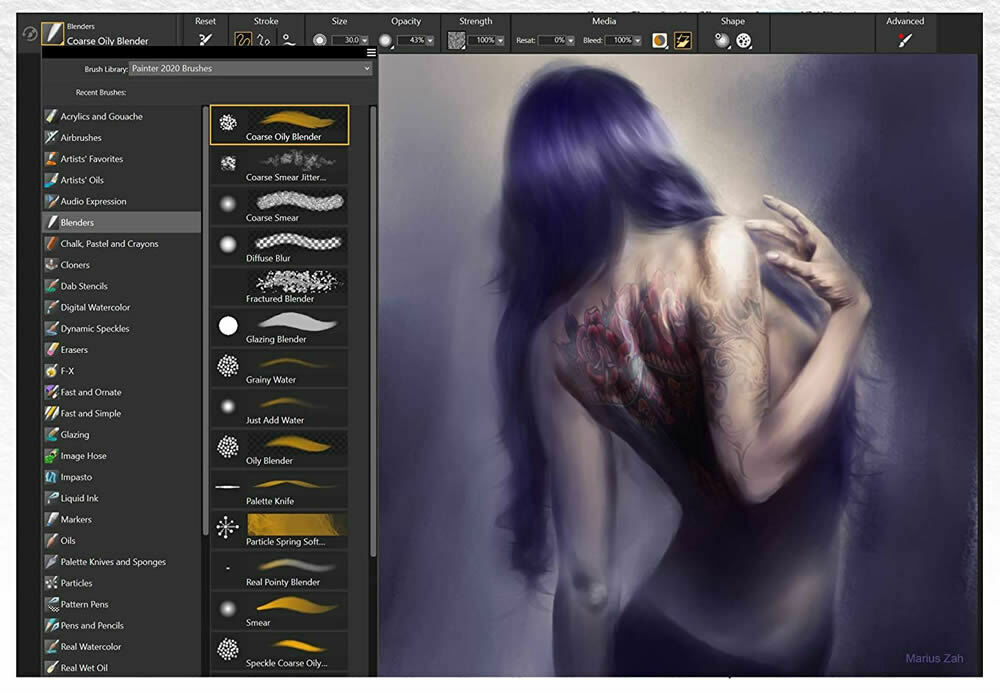Choose the Just Add Water brush variant
The width and height of the screenshot is (1000, 694).
coord(279,409)
